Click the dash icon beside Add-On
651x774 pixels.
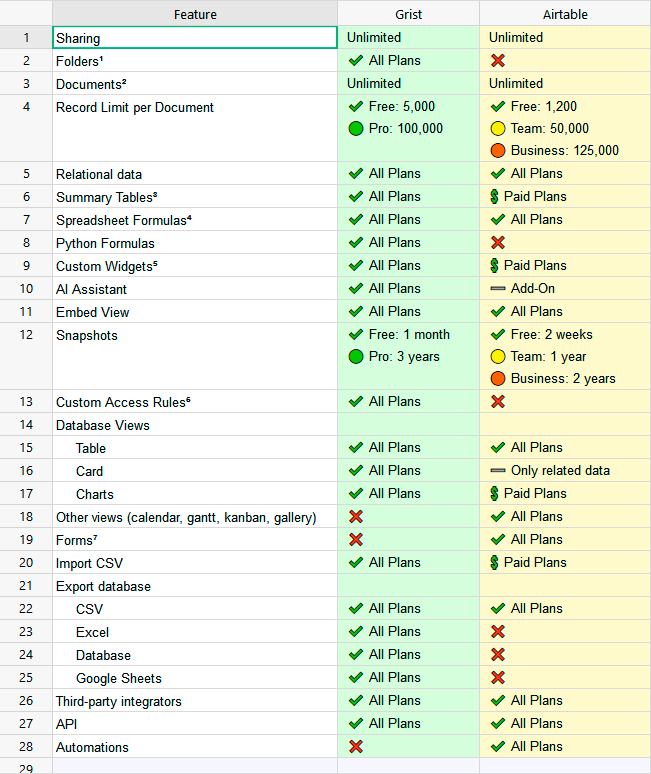point(497,289)
